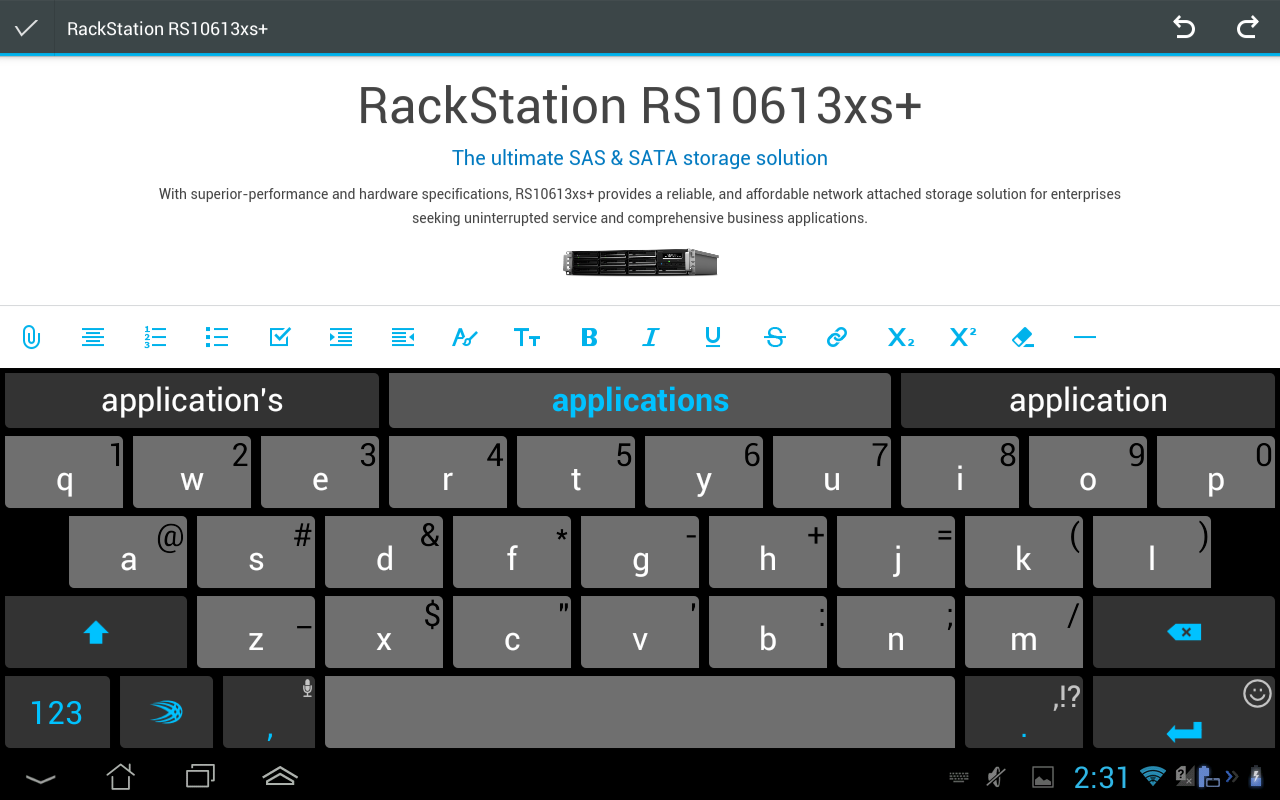Select the 'applications' word suggestion

point(640,400)
